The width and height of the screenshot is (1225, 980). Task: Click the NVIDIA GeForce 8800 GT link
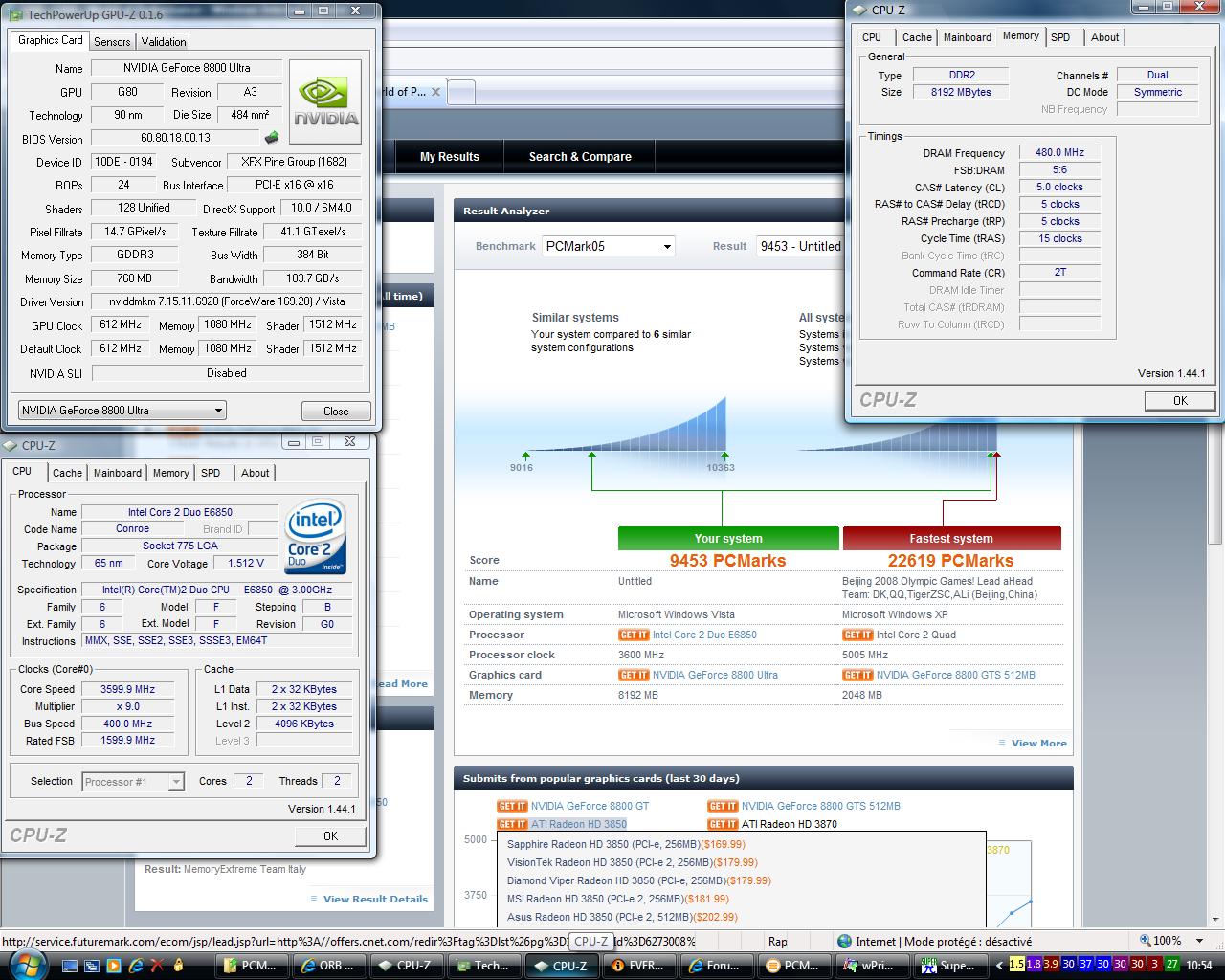590,806
